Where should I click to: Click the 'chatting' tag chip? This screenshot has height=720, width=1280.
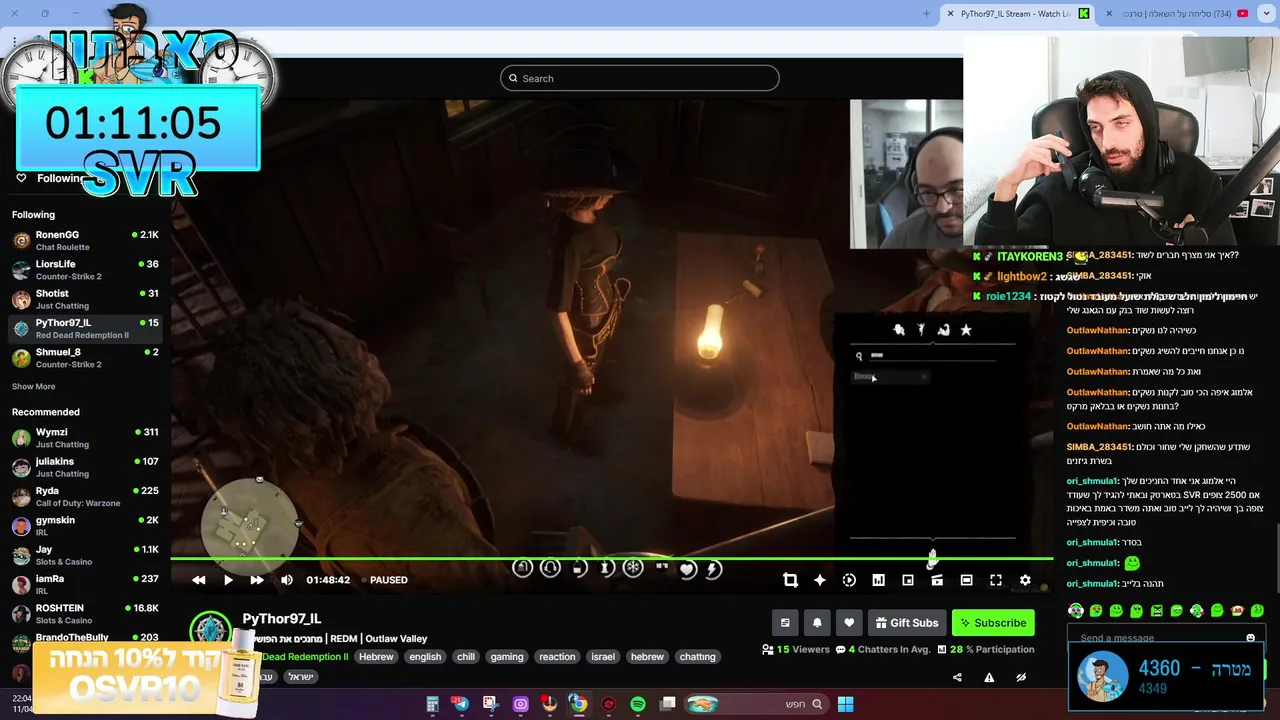697,657
